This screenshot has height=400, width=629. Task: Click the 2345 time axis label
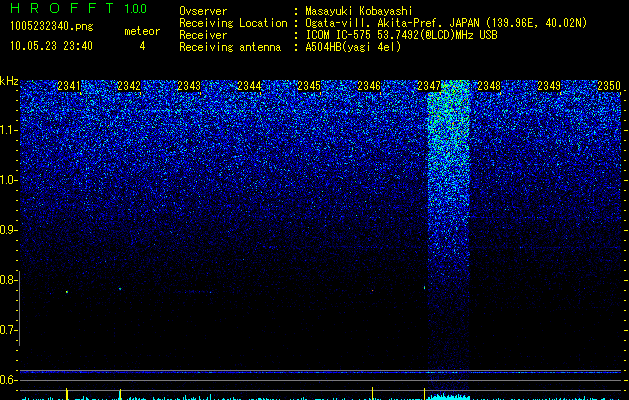click(309, 86)
